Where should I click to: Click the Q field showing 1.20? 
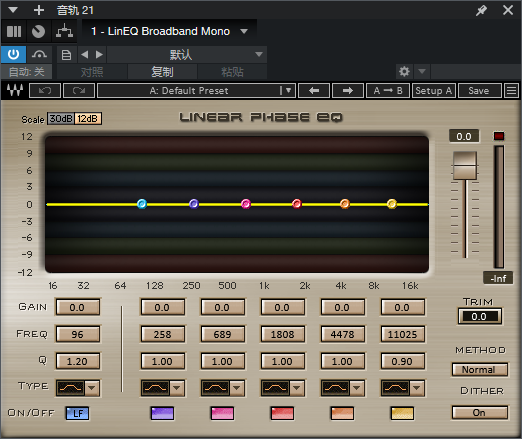tap(77, 361)
